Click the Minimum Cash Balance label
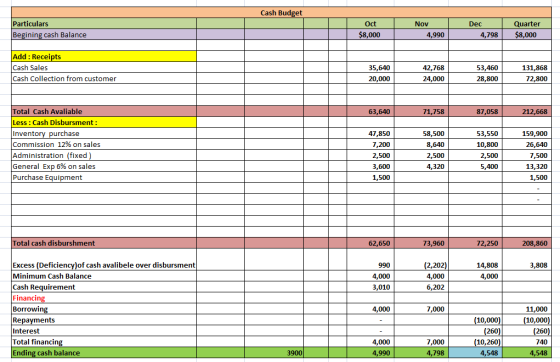 point(52,276)
